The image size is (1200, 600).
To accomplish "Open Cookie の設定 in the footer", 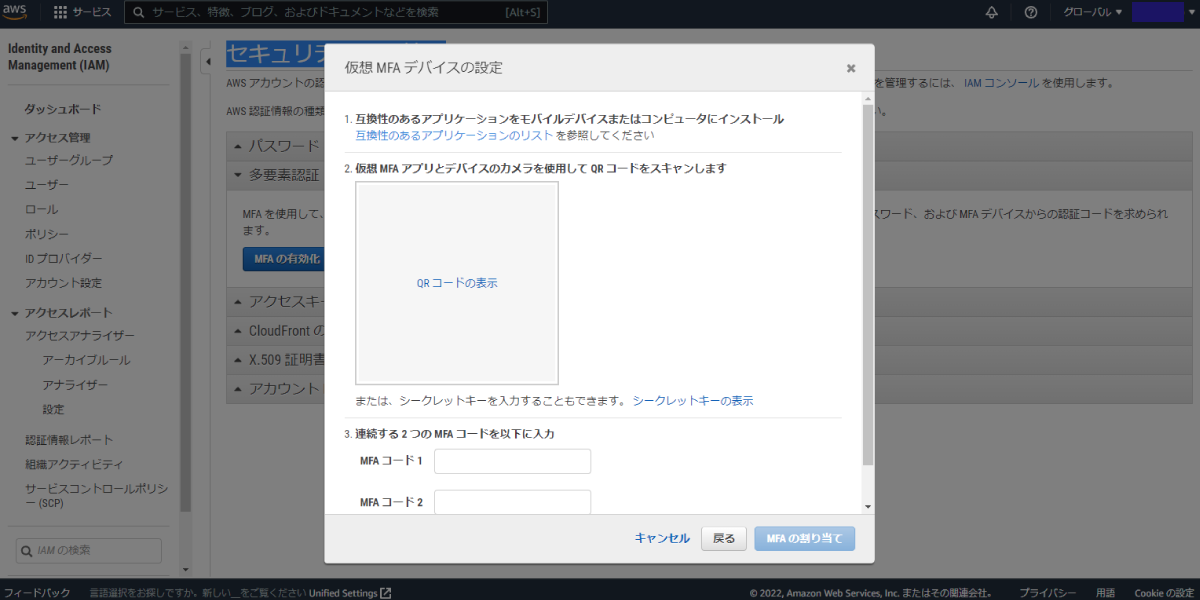I will click(1164, 593).
